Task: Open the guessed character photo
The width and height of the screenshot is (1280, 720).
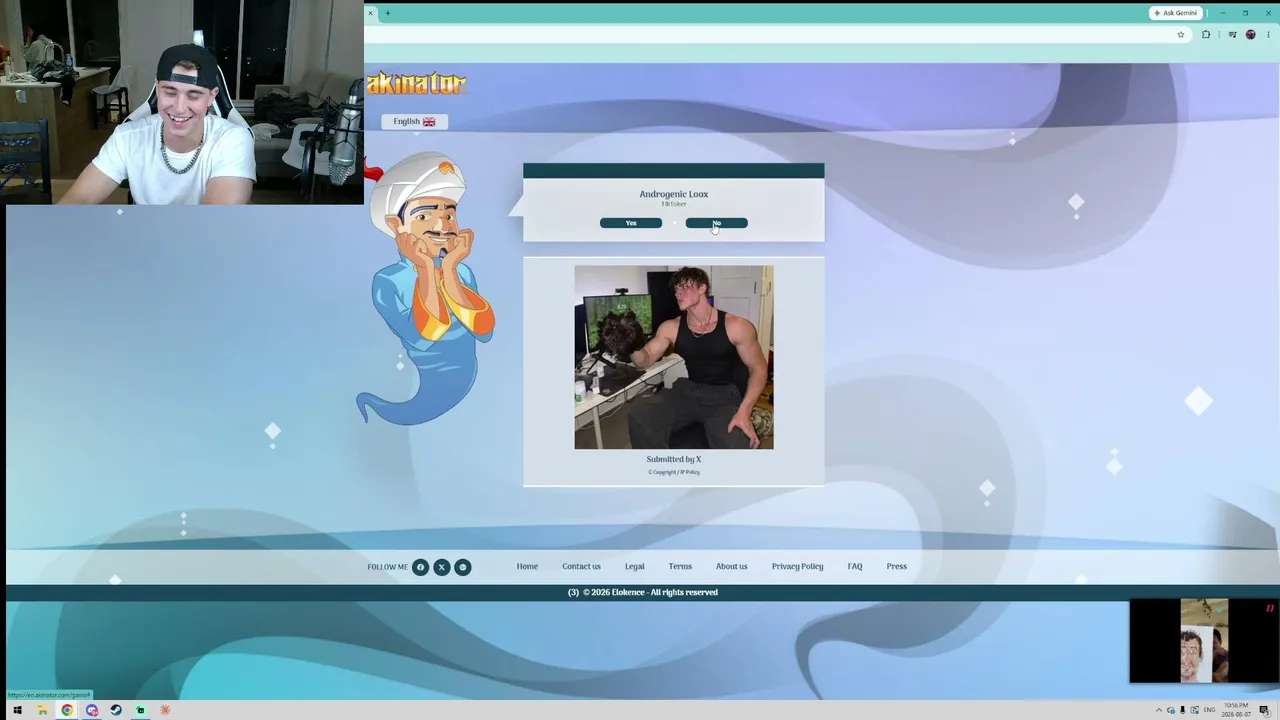Action: [x=674, y=357]
